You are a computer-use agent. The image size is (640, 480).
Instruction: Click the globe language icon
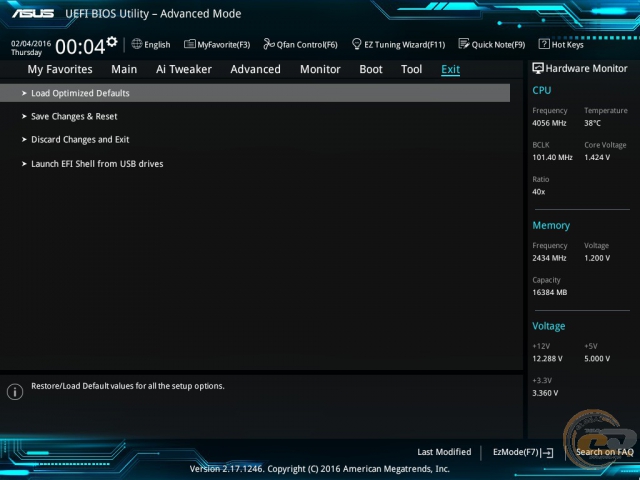coord(137,44)
